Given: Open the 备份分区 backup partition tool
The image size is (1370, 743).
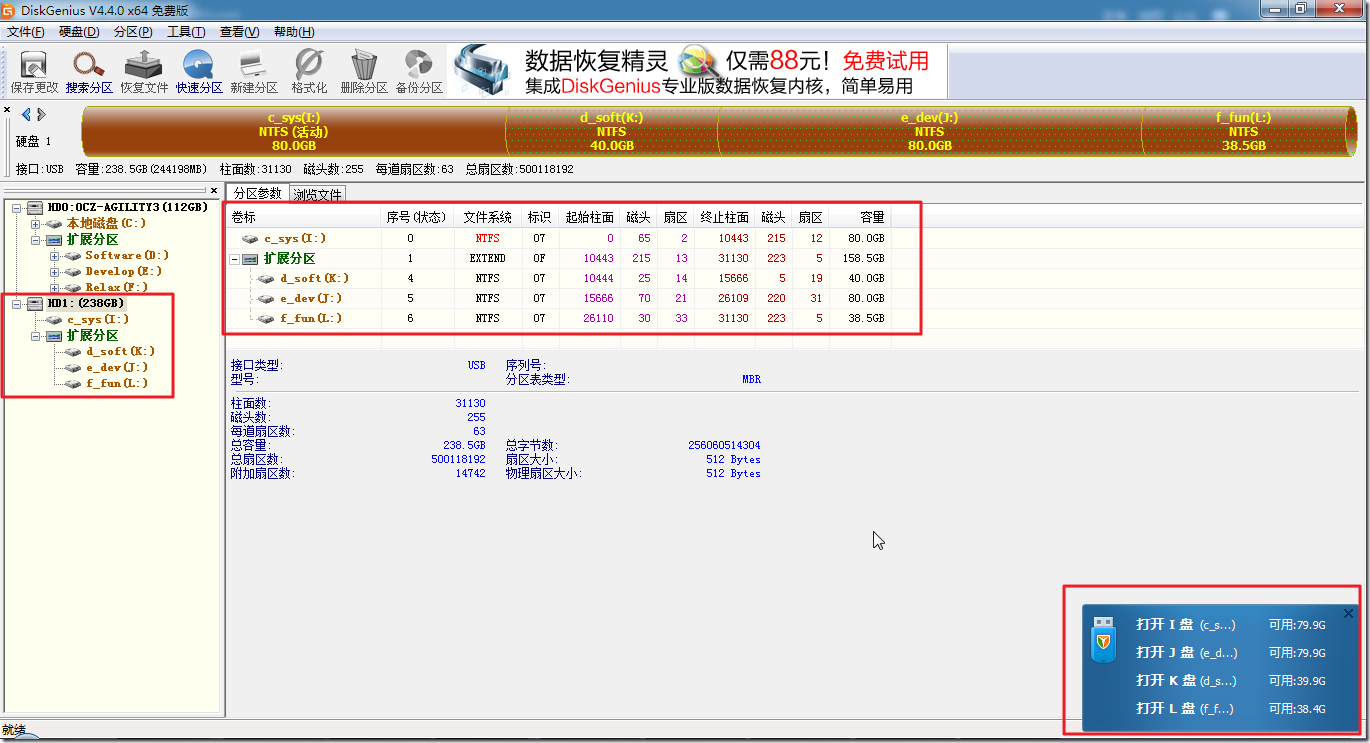Looking at the screenshot, I should coord(419,72).
